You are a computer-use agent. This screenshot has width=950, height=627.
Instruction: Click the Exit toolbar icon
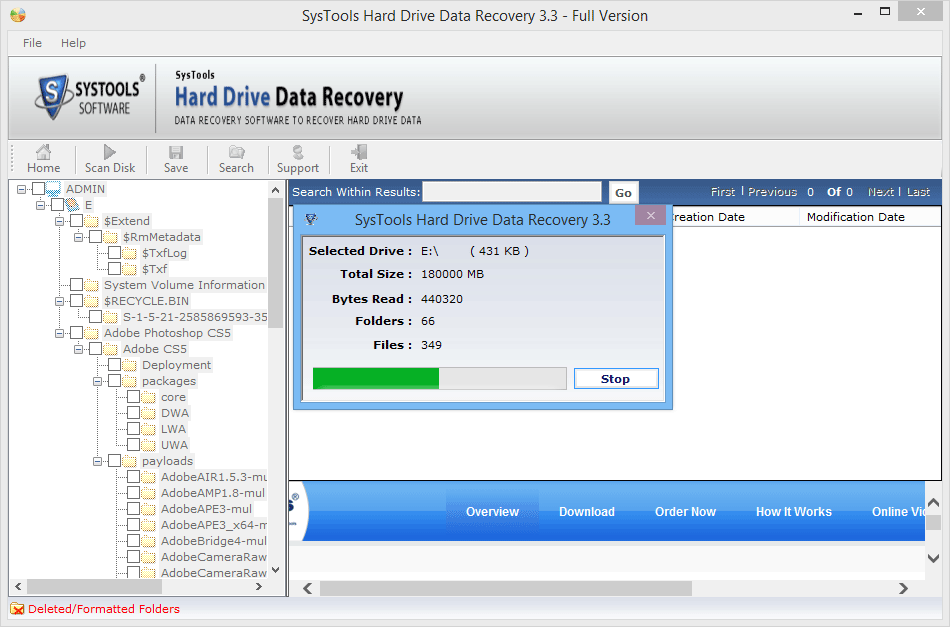click(x=359, y=152)
